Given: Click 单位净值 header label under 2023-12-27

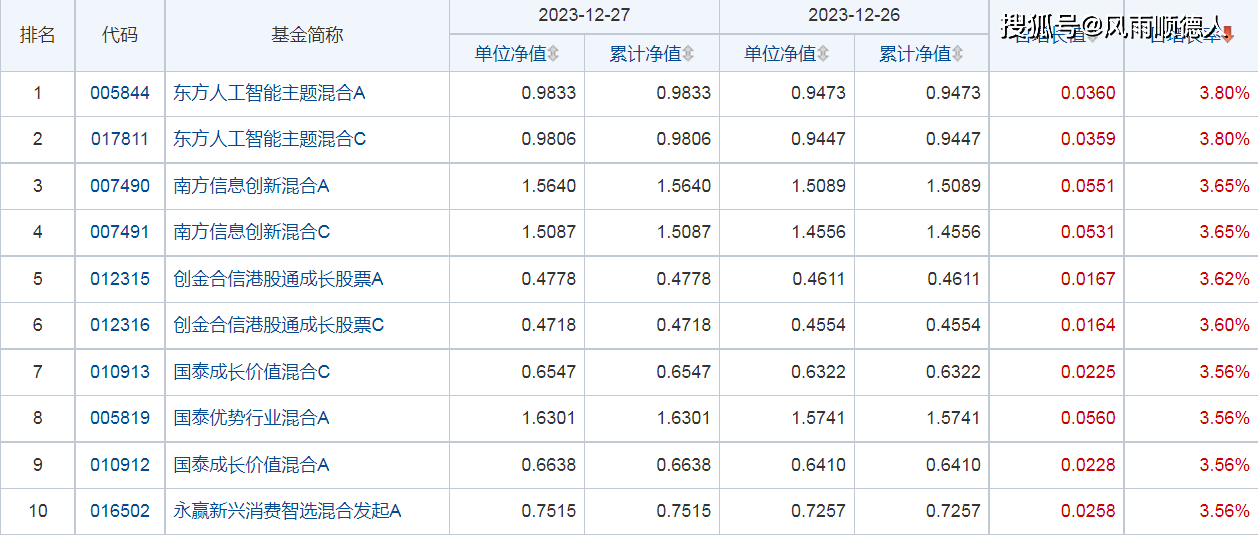Looking at the screenshot, I should pyautogui.click(x=510, y=54).
